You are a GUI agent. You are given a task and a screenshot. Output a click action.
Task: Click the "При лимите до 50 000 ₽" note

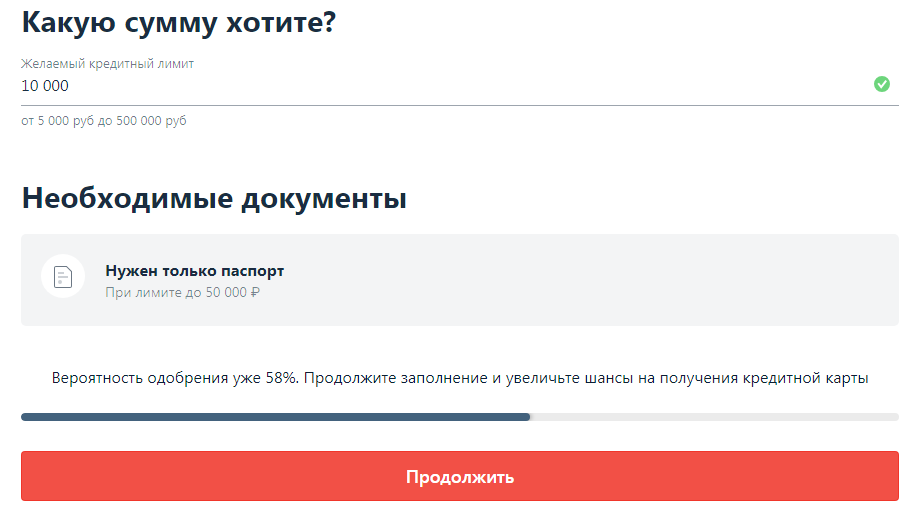183,293
